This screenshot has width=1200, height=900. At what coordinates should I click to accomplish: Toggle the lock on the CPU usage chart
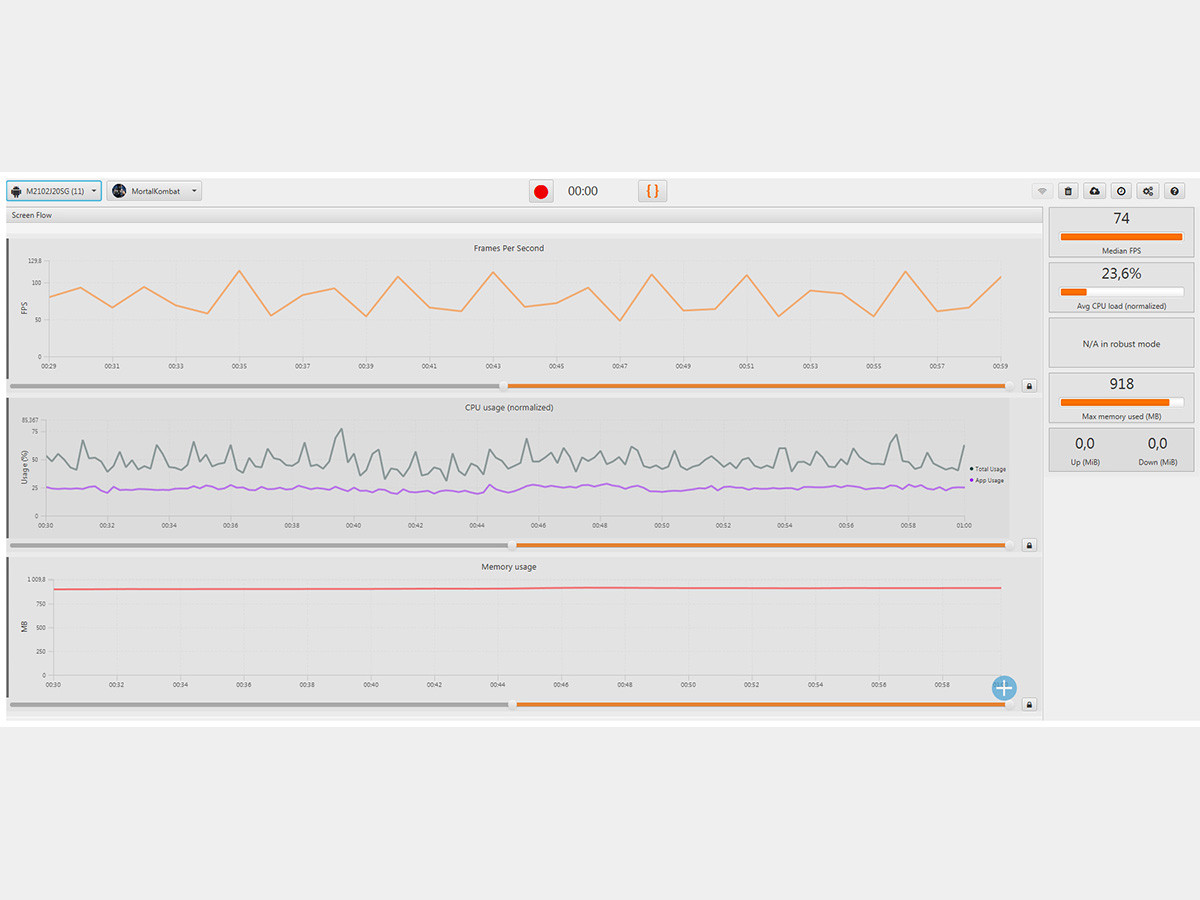click(x=1029, y=545)
